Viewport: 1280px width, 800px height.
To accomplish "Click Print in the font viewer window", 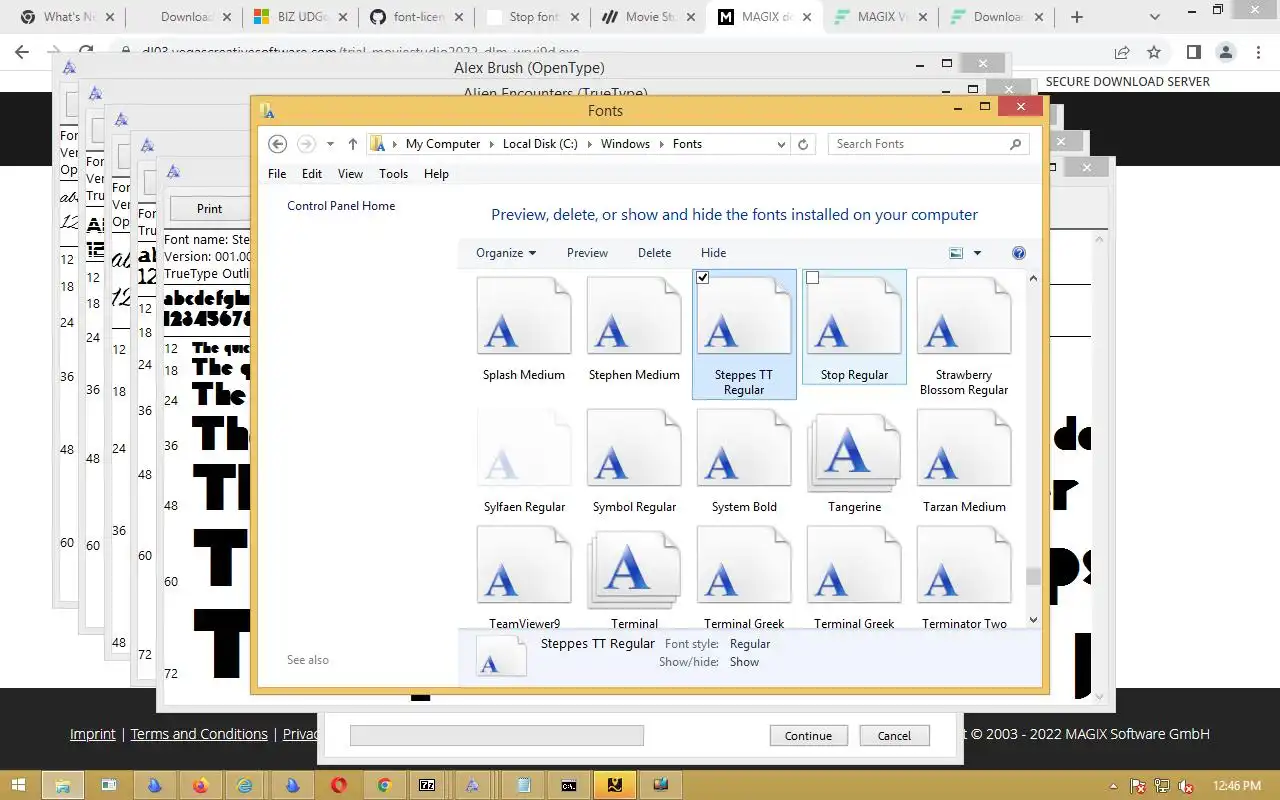I will tap(209, 209).
